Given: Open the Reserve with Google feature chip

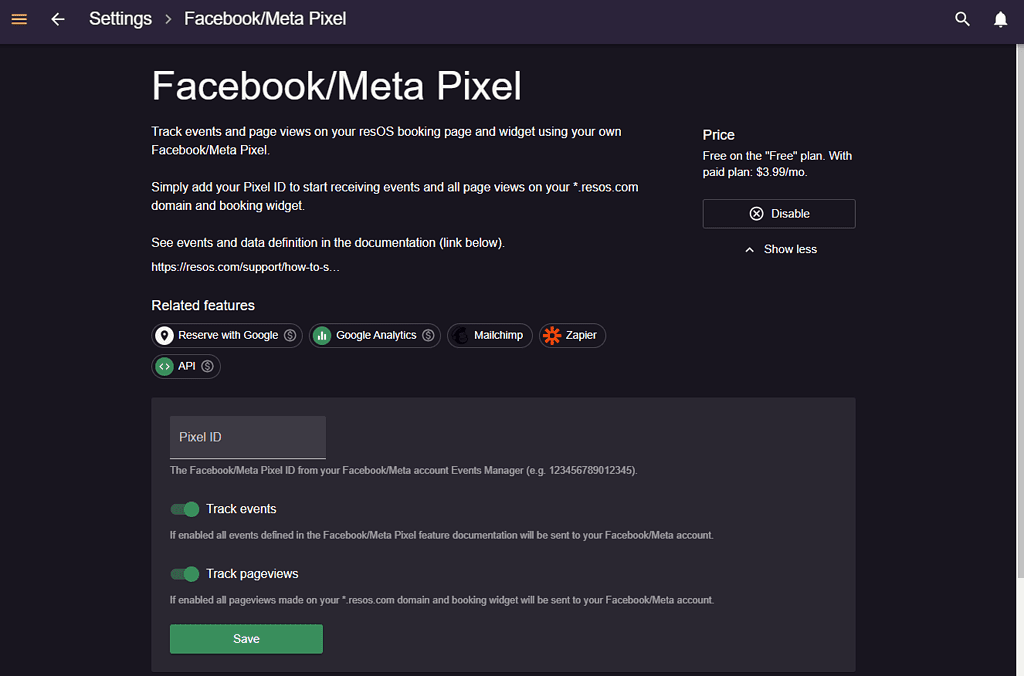Looking at the screenshot, I should click(x=227, y=335).
